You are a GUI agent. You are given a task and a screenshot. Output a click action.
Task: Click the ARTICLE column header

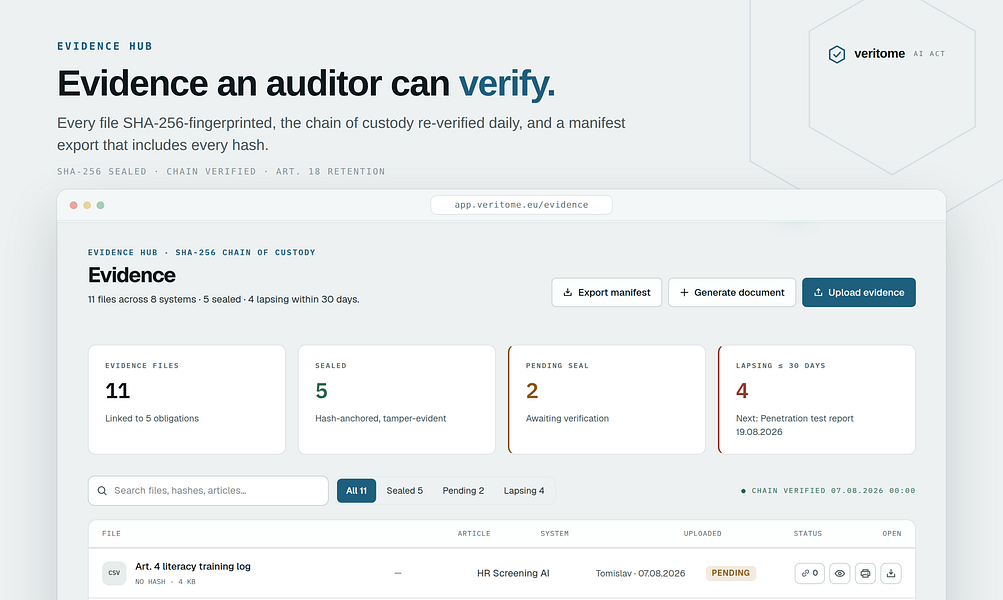click(x=474, y=533)
